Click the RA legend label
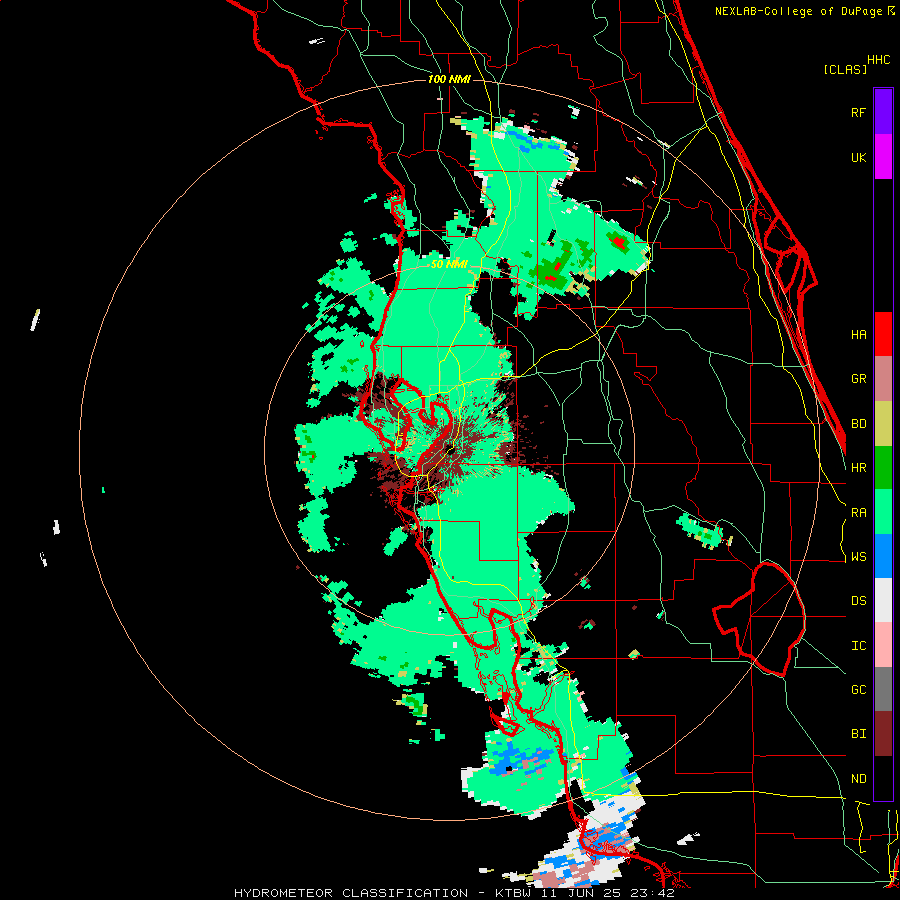Screen dimensions: 900x900 coord(858,512)
